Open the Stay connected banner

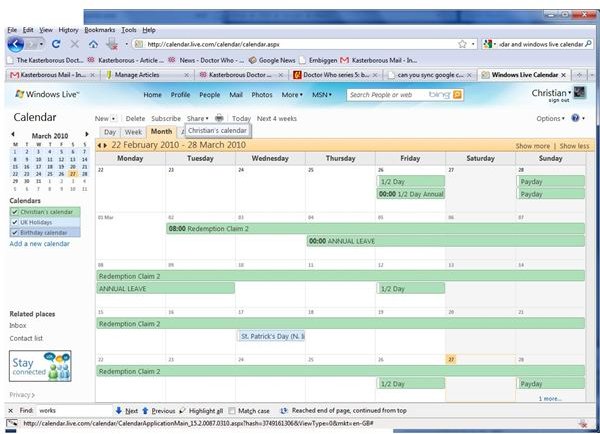click(x=40, y=366)
